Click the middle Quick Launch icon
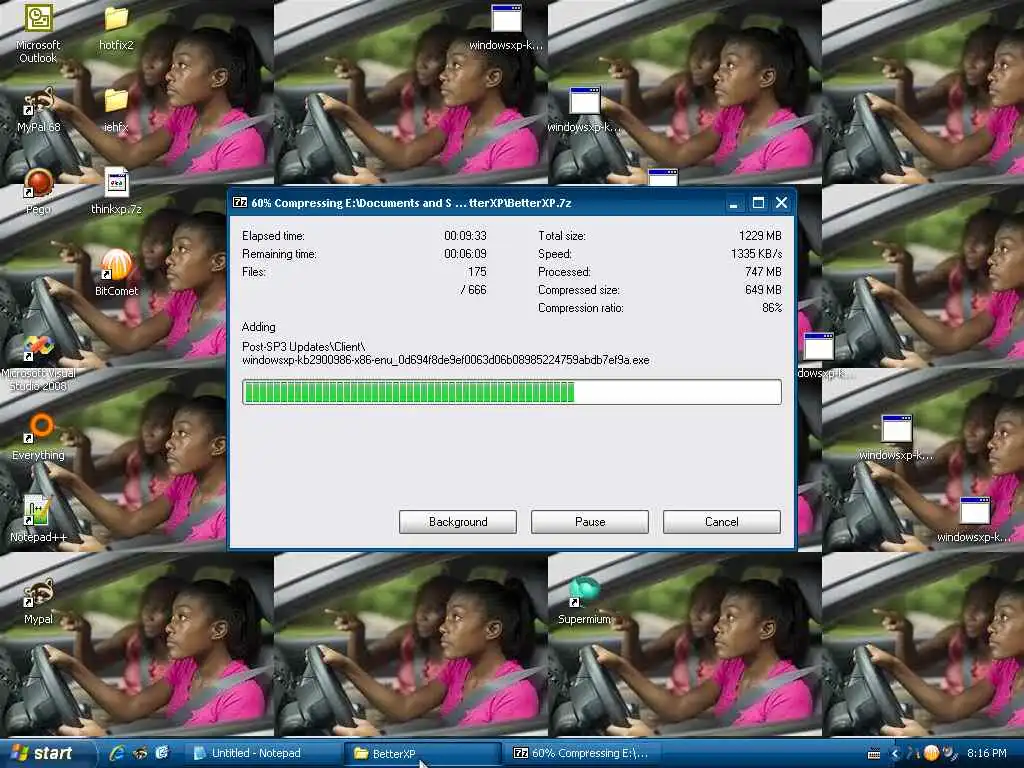 click(x=140, y=753)
